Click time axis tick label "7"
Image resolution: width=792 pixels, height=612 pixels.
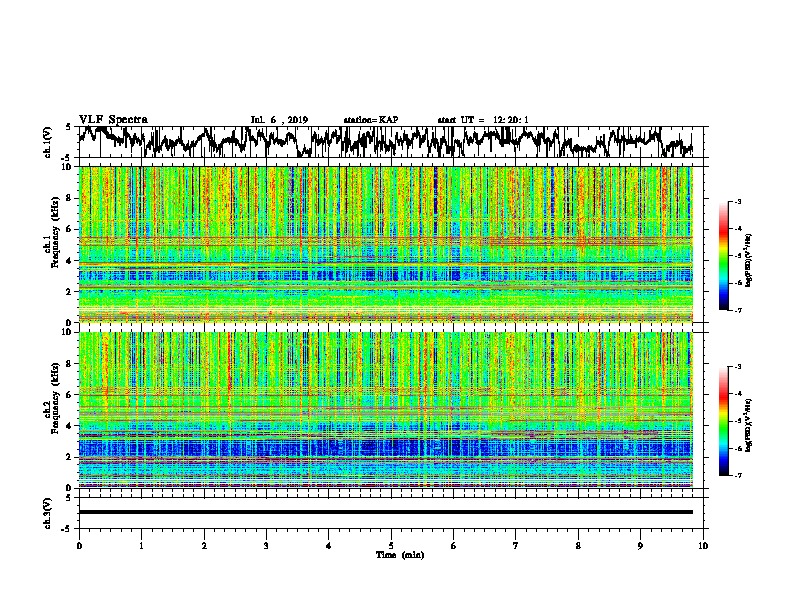click(x=516, y=546)
